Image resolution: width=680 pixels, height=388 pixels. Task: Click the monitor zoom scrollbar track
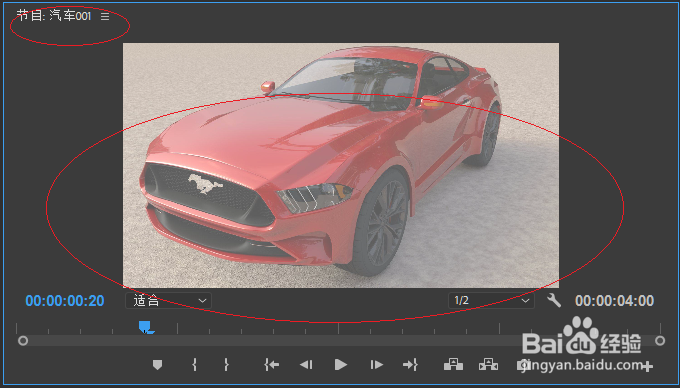pos(341,341)
